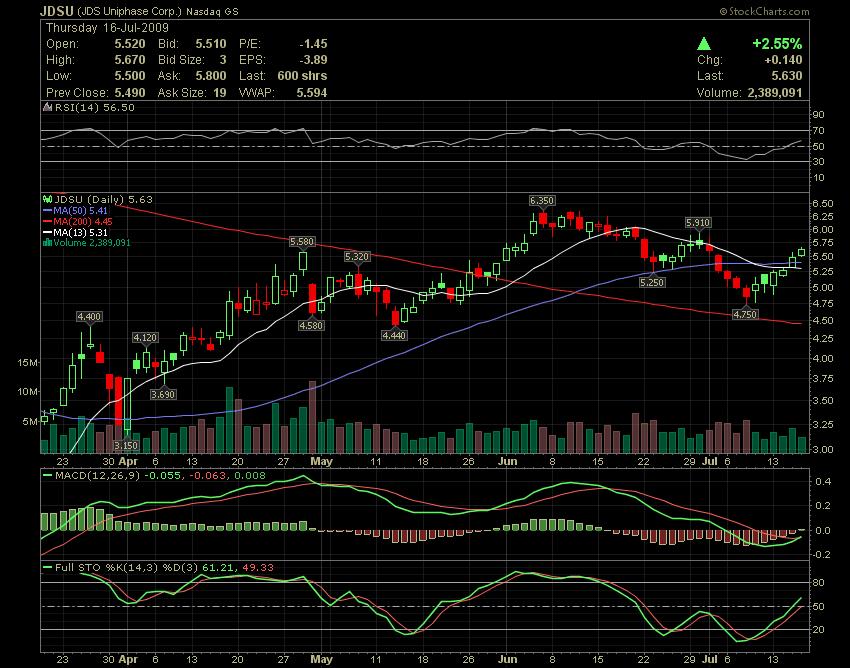The image size is (850, 668).
Task: Click the VWAP value 5.594
Action: (312, 93)
